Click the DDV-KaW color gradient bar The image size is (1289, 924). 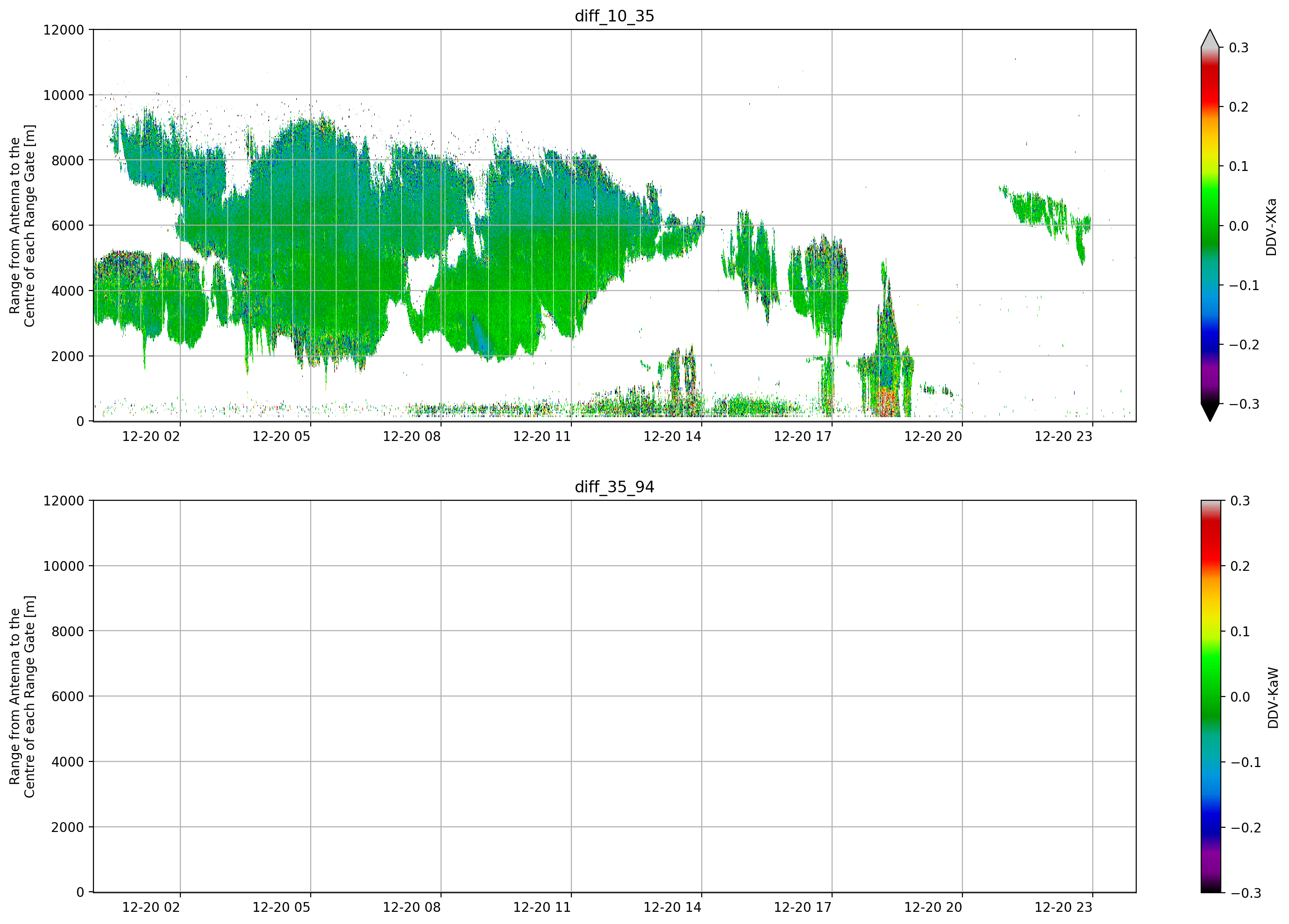(1210, 697)
